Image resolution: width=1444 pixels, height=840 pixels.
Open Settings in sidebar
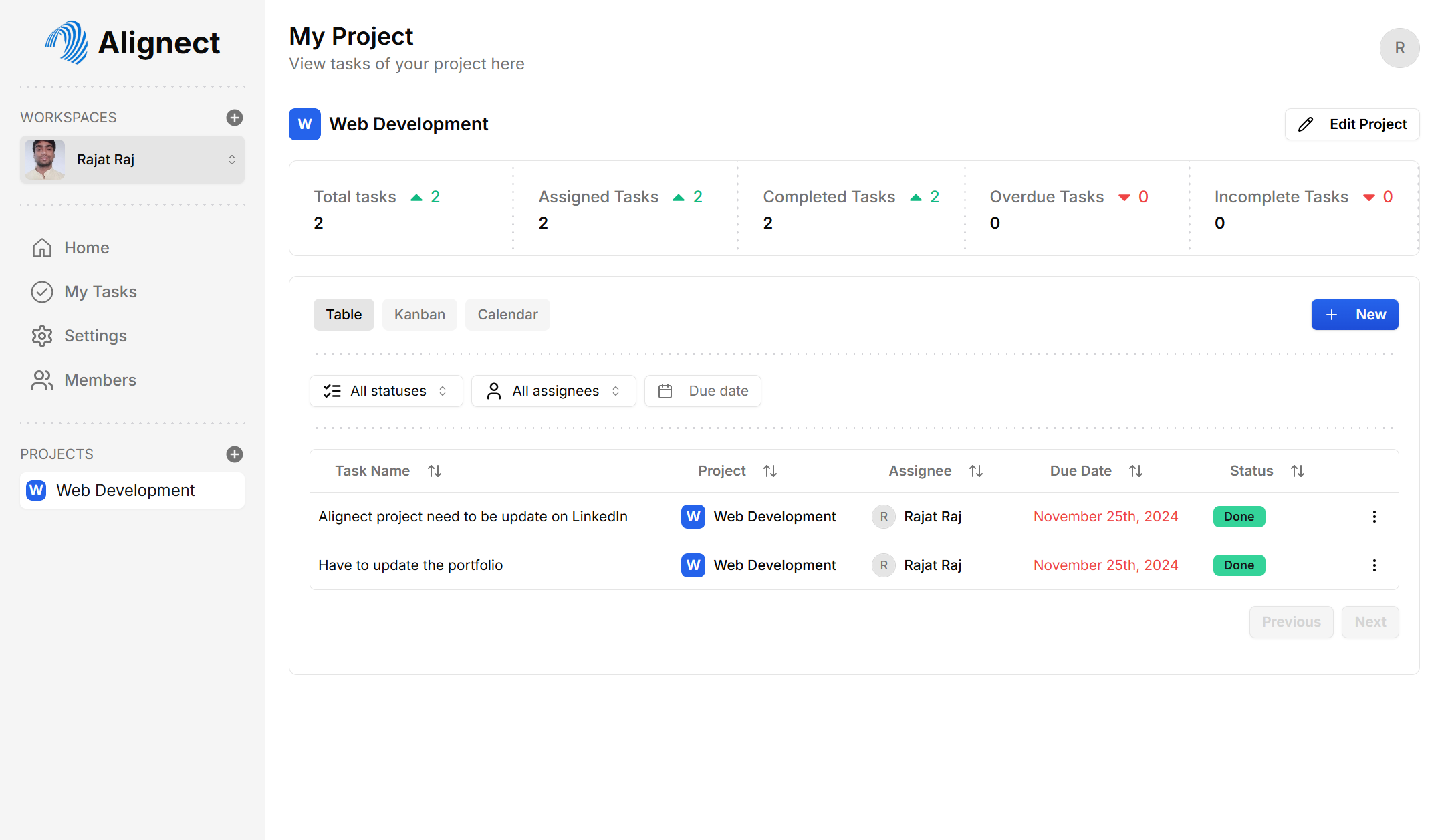[x=132, y=336]
